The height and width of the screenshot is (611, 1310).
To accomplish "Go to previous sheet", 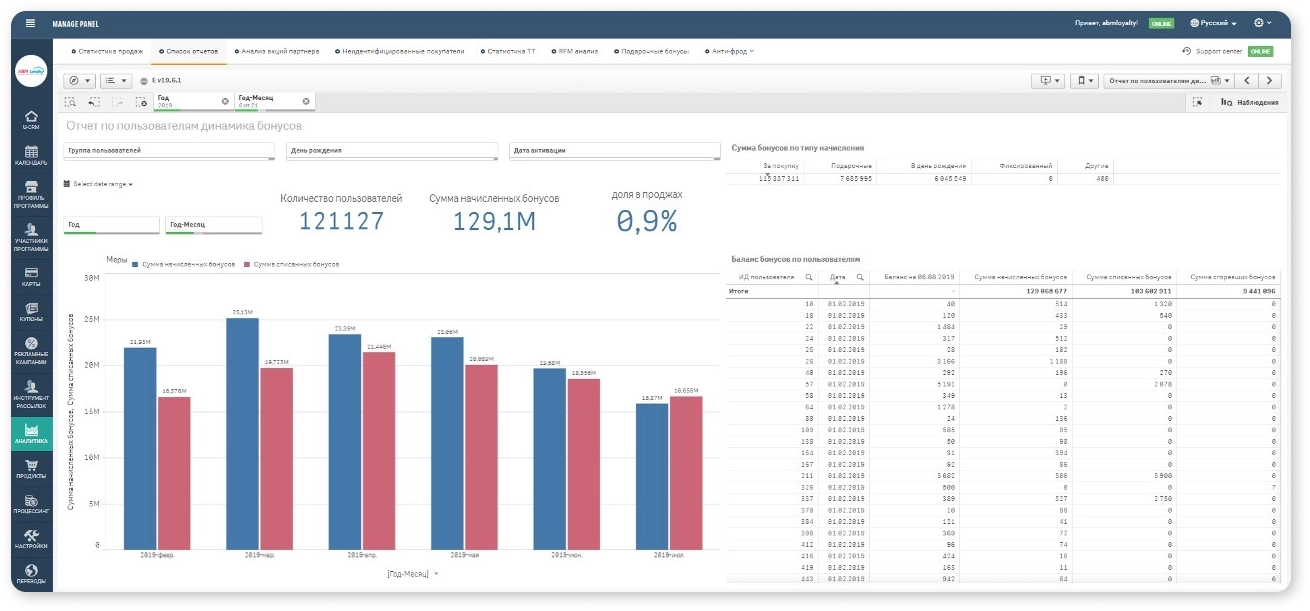I will point(1247,80).
